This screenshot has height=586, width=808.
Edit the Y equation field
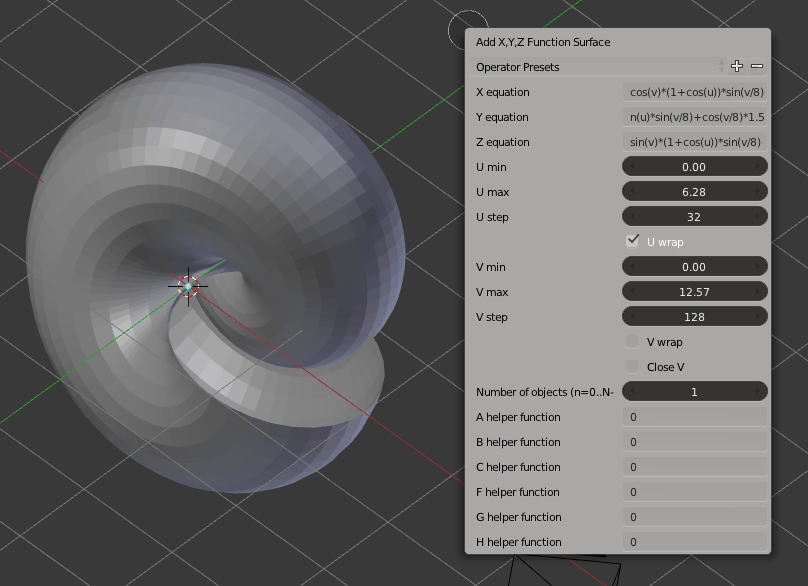click(695, 116)
